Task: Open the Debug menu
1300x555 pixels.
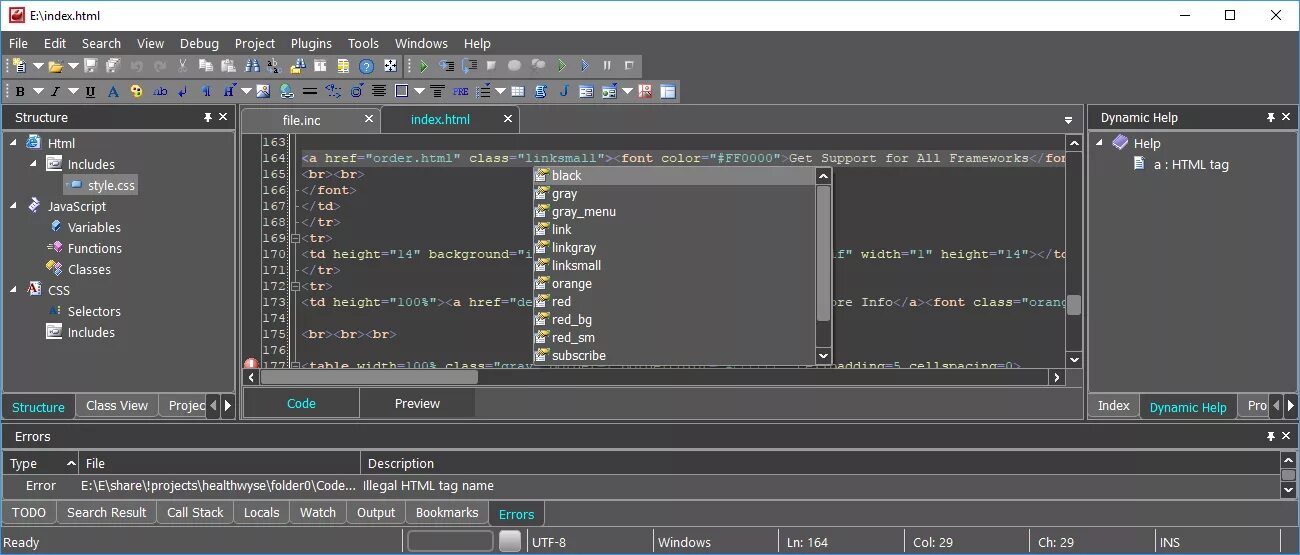Action: [199, 43]
